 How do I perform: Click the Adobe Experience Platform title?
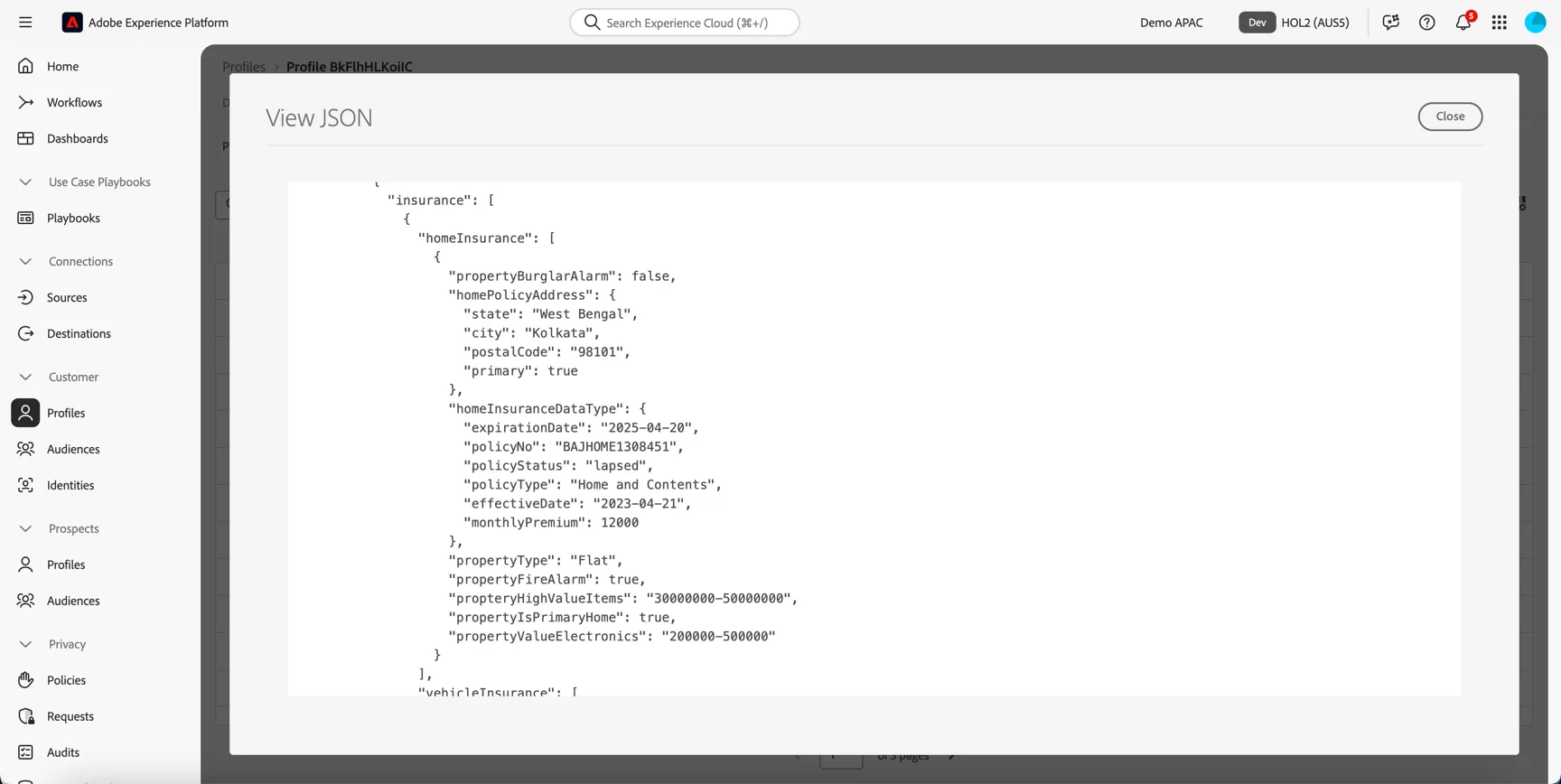click(158, 23)
